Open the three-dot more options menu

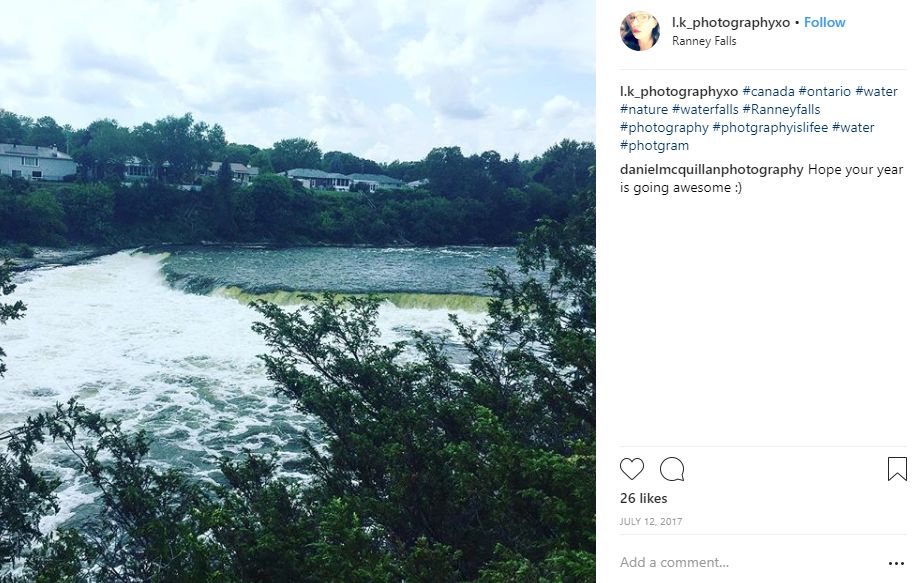[x=897, y=563]
